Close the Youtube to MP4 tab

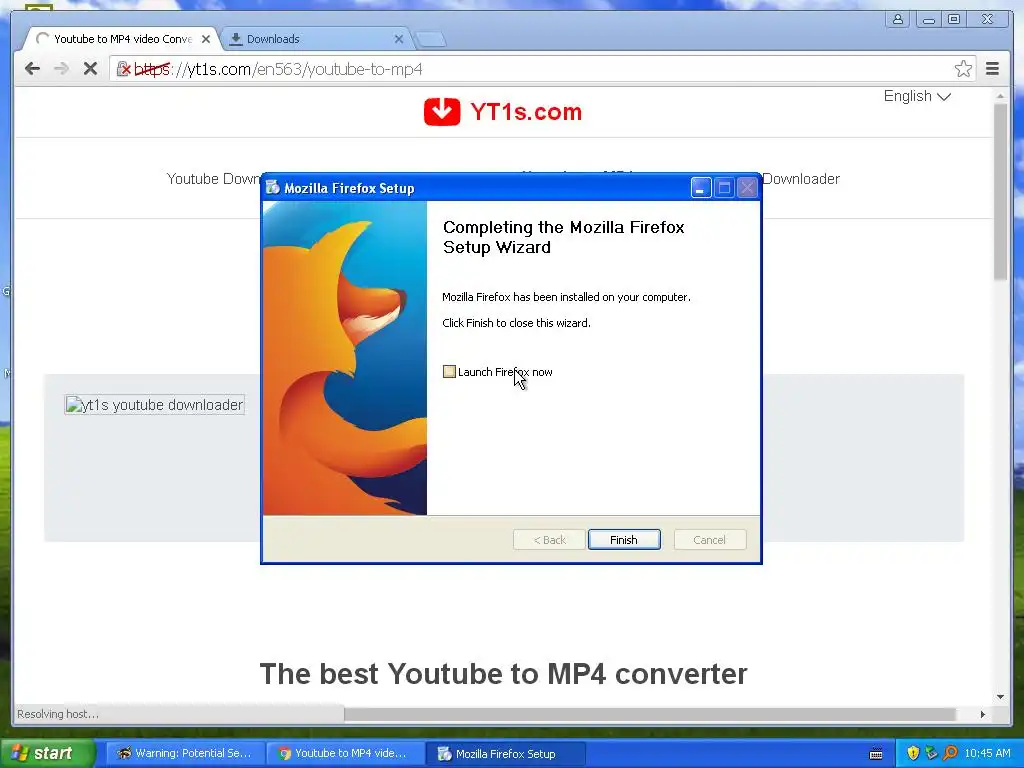click(206, 39)
